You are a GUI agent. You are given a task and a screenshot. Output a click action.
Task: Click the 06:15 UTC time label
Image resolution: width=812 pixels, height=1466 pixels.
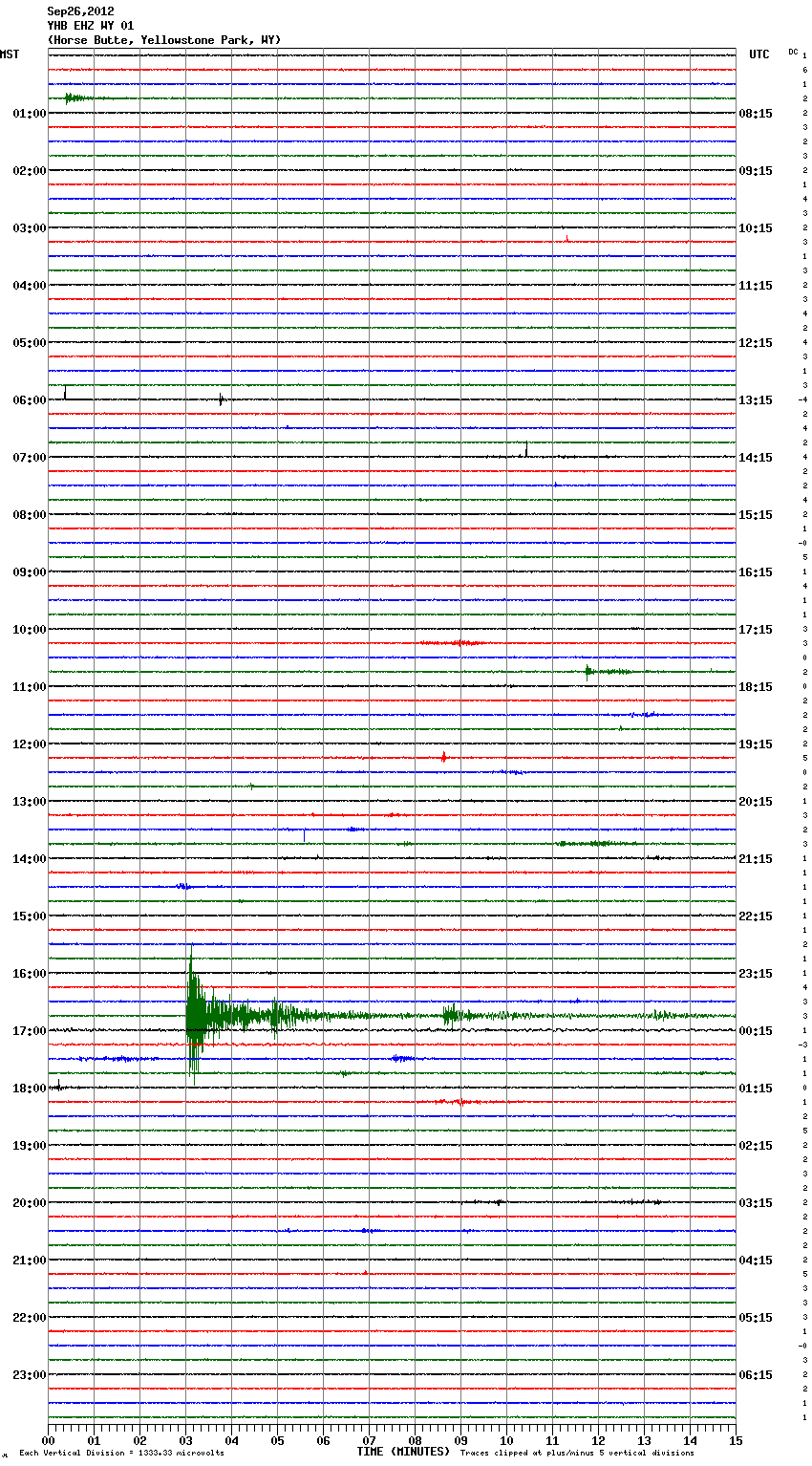pos(756,1375)
